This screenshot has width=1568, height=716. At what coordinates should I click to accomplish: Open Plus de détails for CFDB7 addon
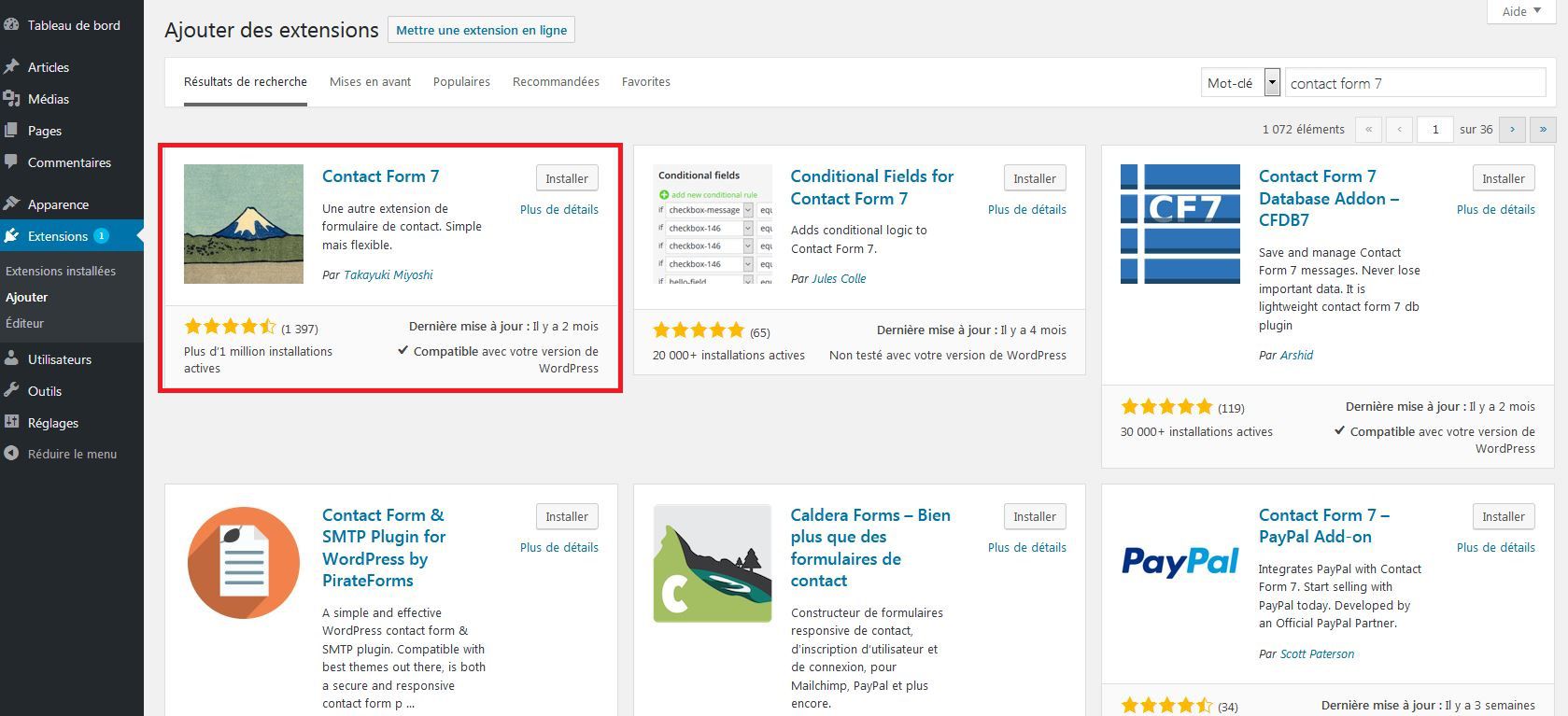click(1496, 209)
